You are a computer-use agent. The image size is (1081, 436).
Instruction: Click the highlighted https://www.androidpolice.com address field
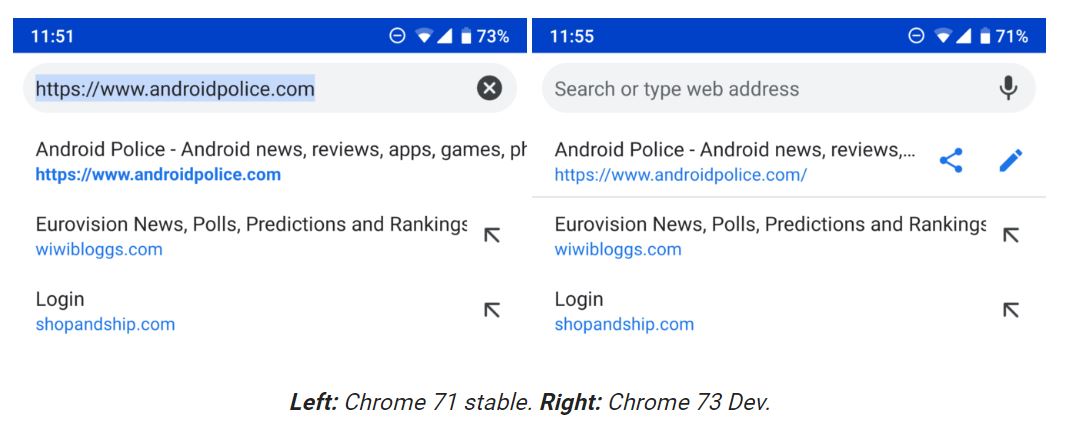pyautogui.click(x=175, y=89)
